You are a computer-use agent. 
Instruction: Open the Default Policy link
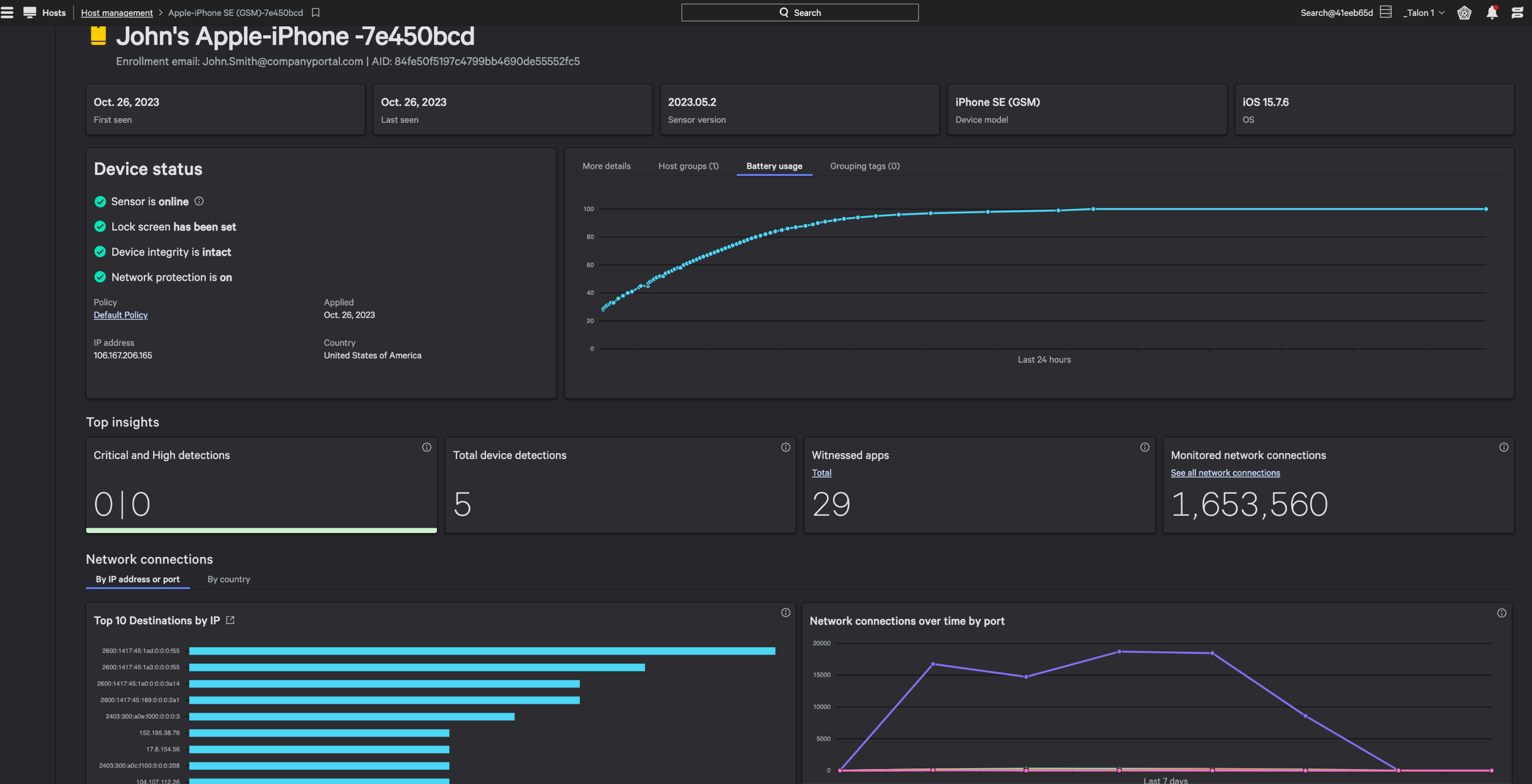[120, 314]
